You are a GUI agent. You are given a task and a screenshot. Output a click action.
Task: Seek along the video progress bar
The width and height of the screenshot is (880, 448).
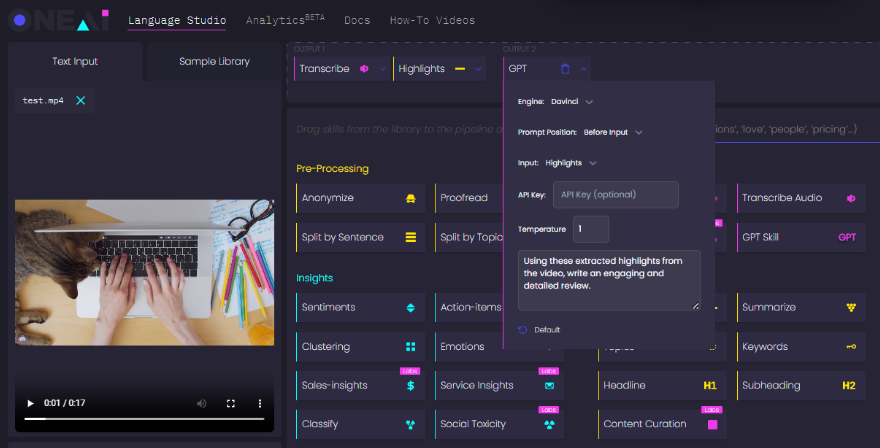click(x=144, y=419)
